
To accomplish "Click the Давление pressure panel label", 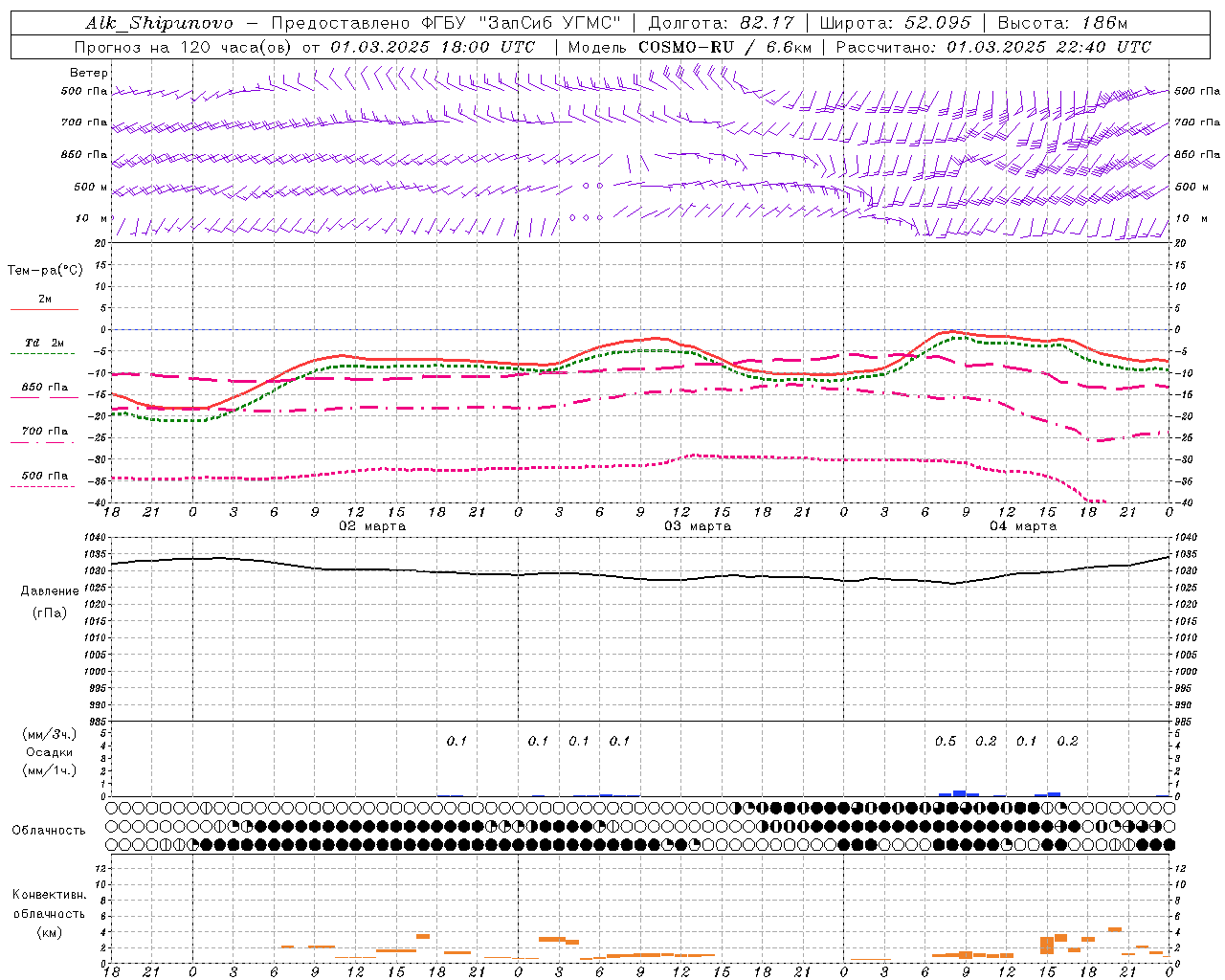I will [x=50, y=591].
